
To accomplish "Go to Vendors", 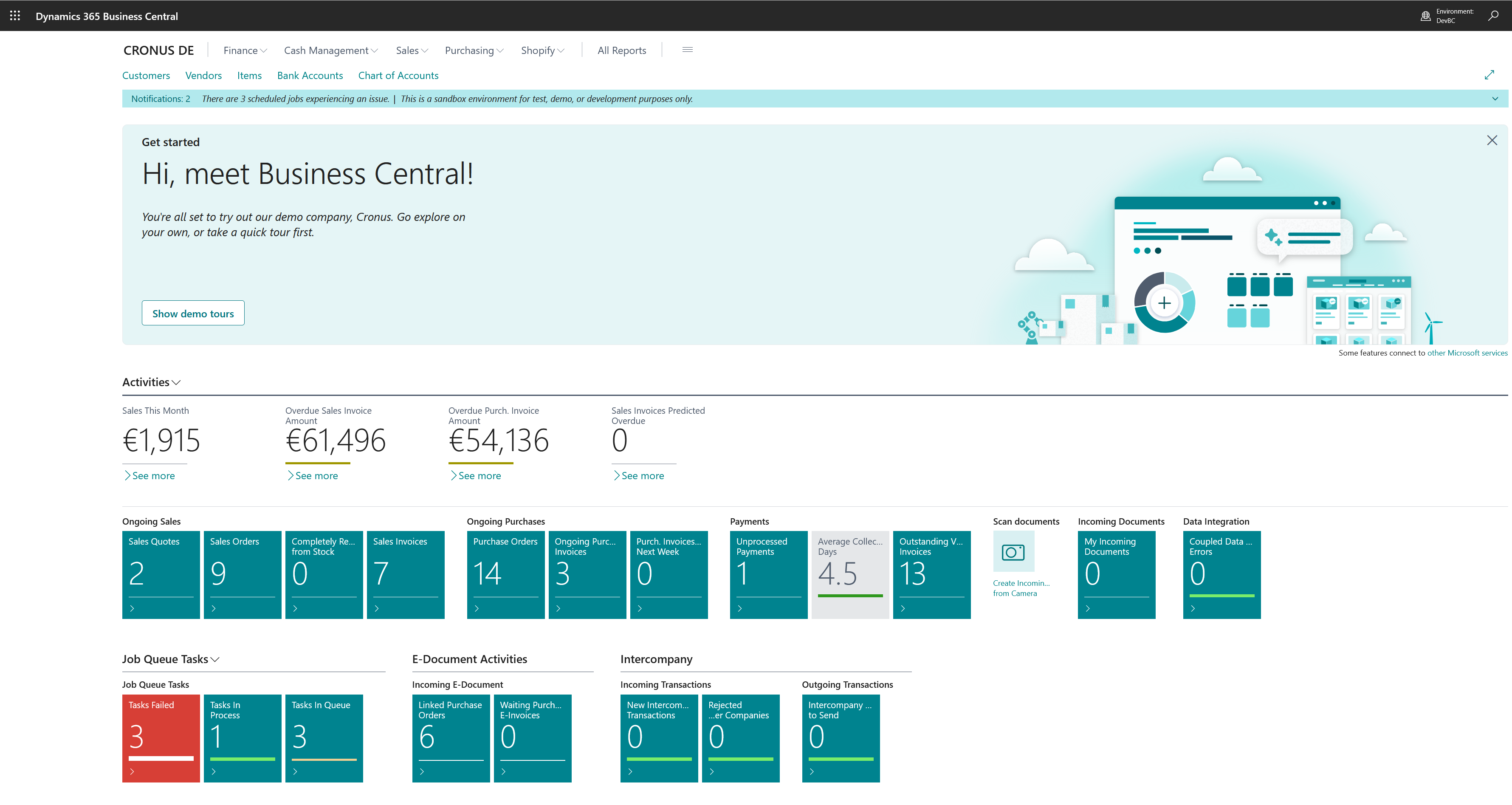I will pyautogui.click(x=204, y=76).
